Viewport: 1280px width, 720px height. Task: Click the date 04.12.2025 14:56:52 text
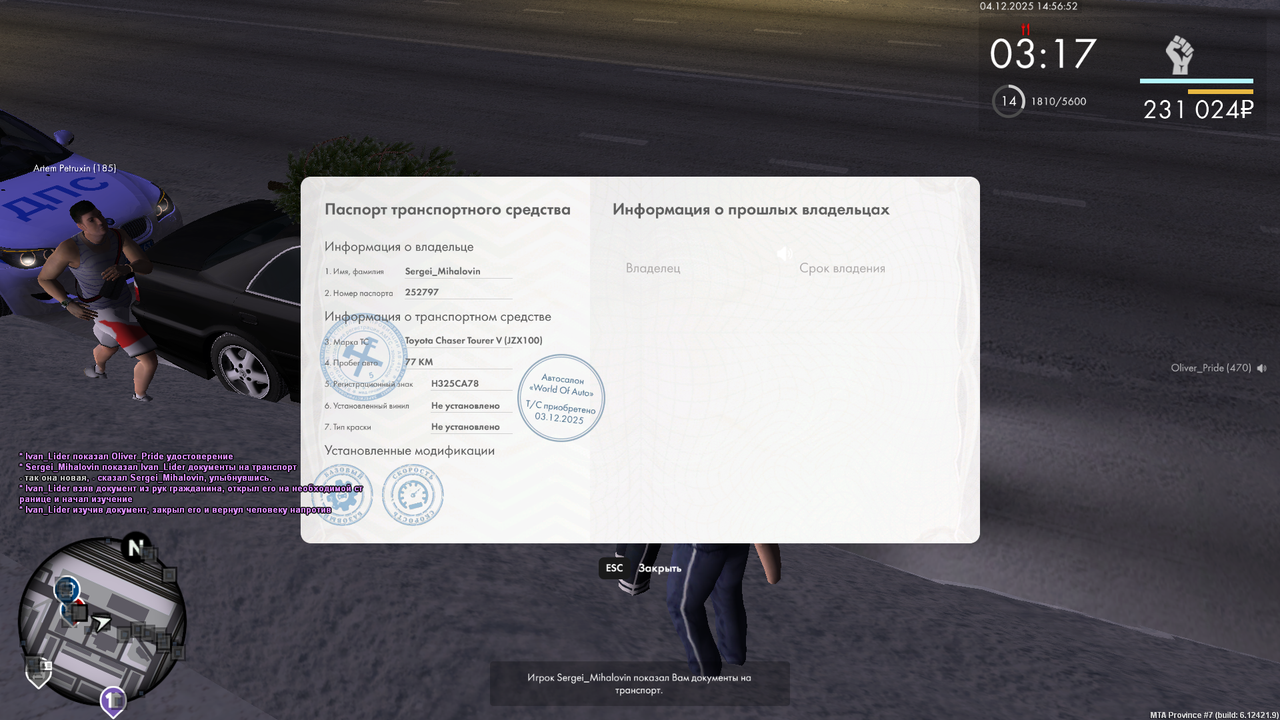(1029, 6)
